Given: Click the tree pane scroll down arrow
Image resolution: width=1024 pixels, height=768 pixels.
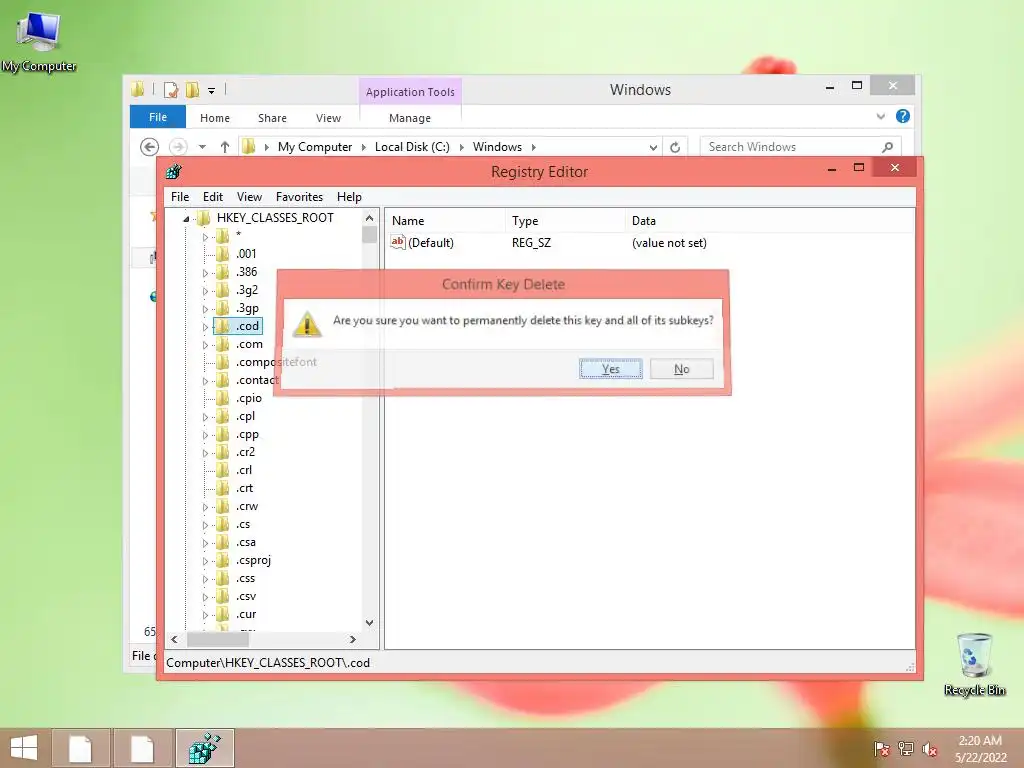Looking at the screenshot, I should 370,622.
